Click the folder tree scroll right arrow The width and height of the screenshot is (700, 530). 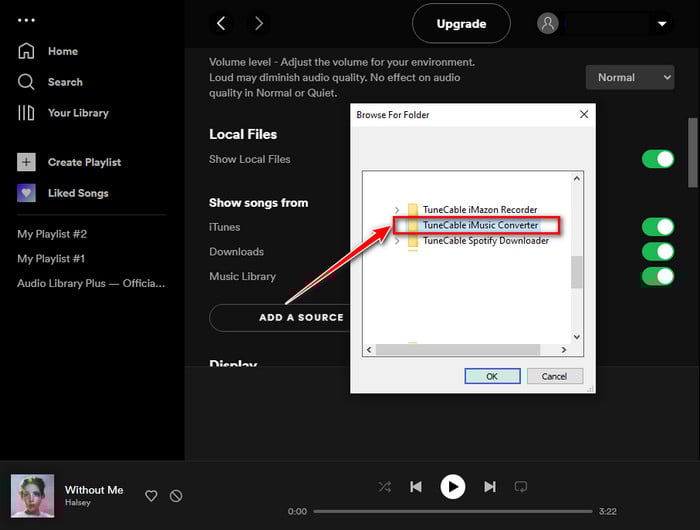[x=564, y=350]
